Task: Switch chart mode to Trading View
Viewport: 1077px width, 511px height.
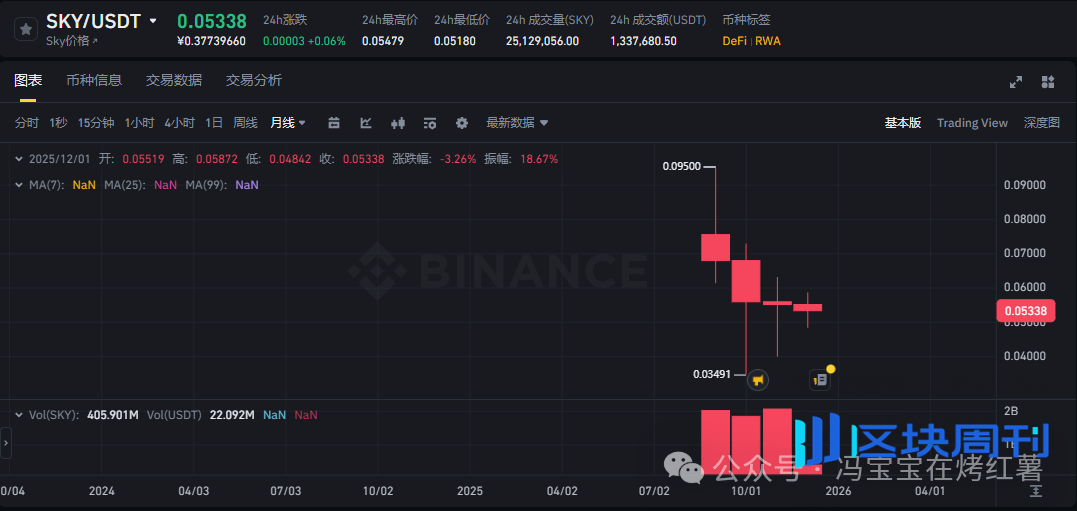Action: 971,123
